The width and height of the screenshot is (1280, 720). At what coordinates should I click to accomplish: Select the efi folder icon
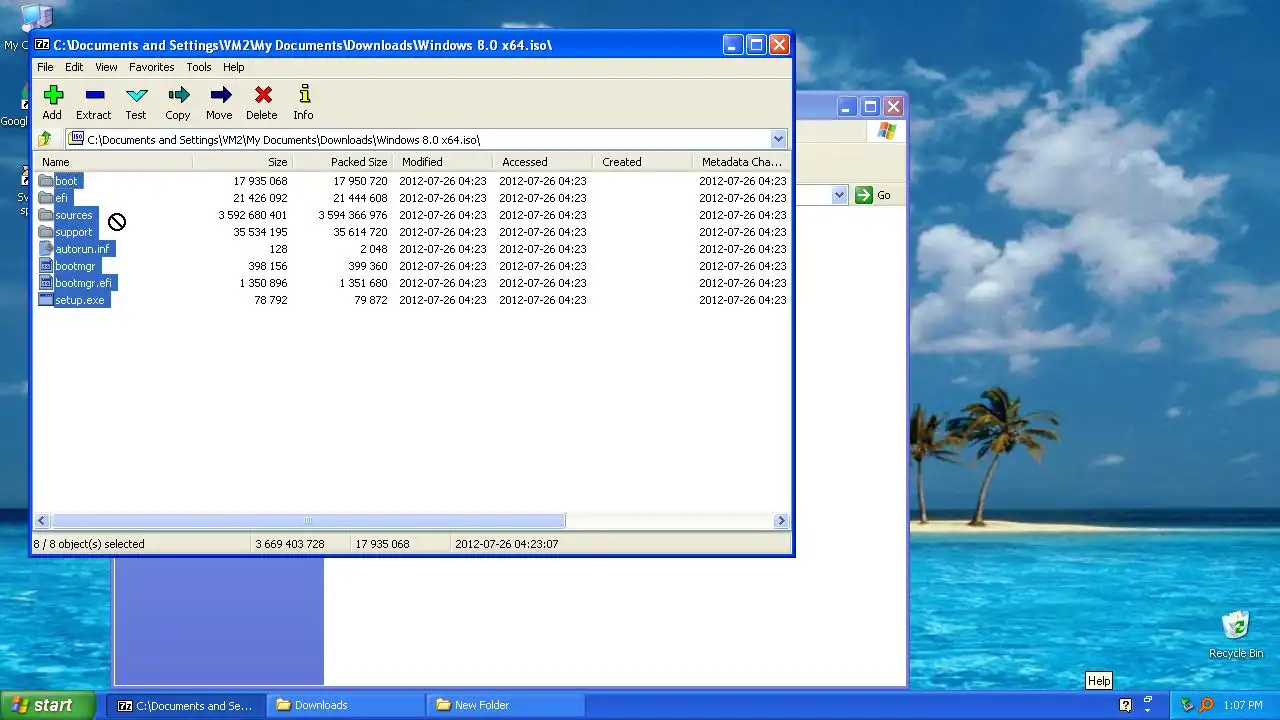pyautogui.click(x=45, y=198)
